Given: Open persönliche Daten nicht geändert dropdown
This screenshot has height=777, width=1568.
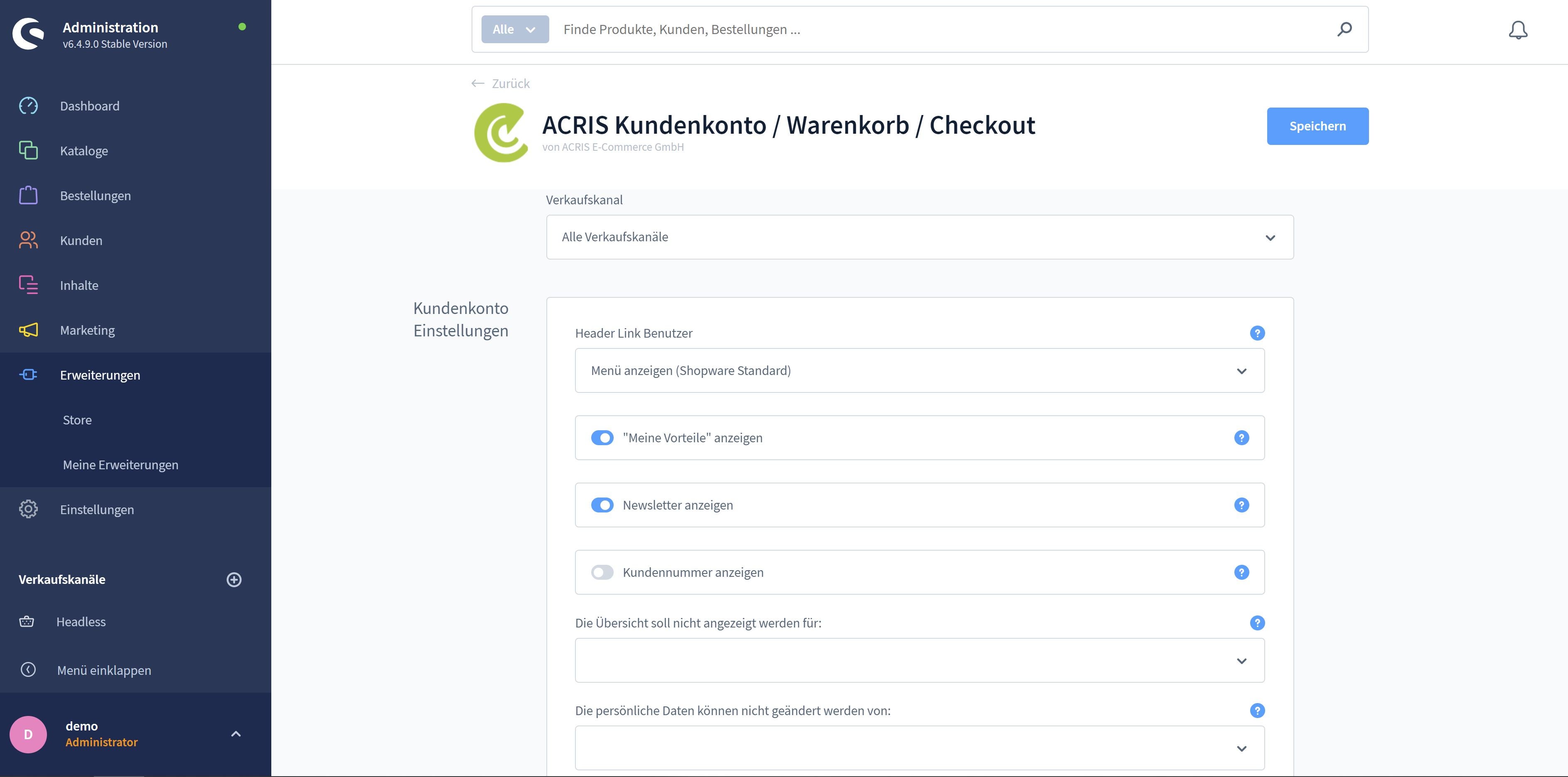Looking at the screenshot, I should pos(920,748).
